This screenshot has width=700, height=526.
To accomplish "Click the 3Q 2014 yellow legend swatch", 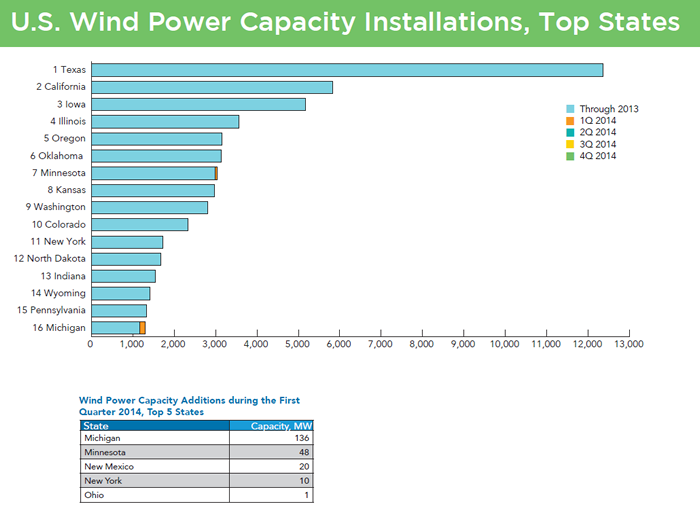I will tap(570, 144).
